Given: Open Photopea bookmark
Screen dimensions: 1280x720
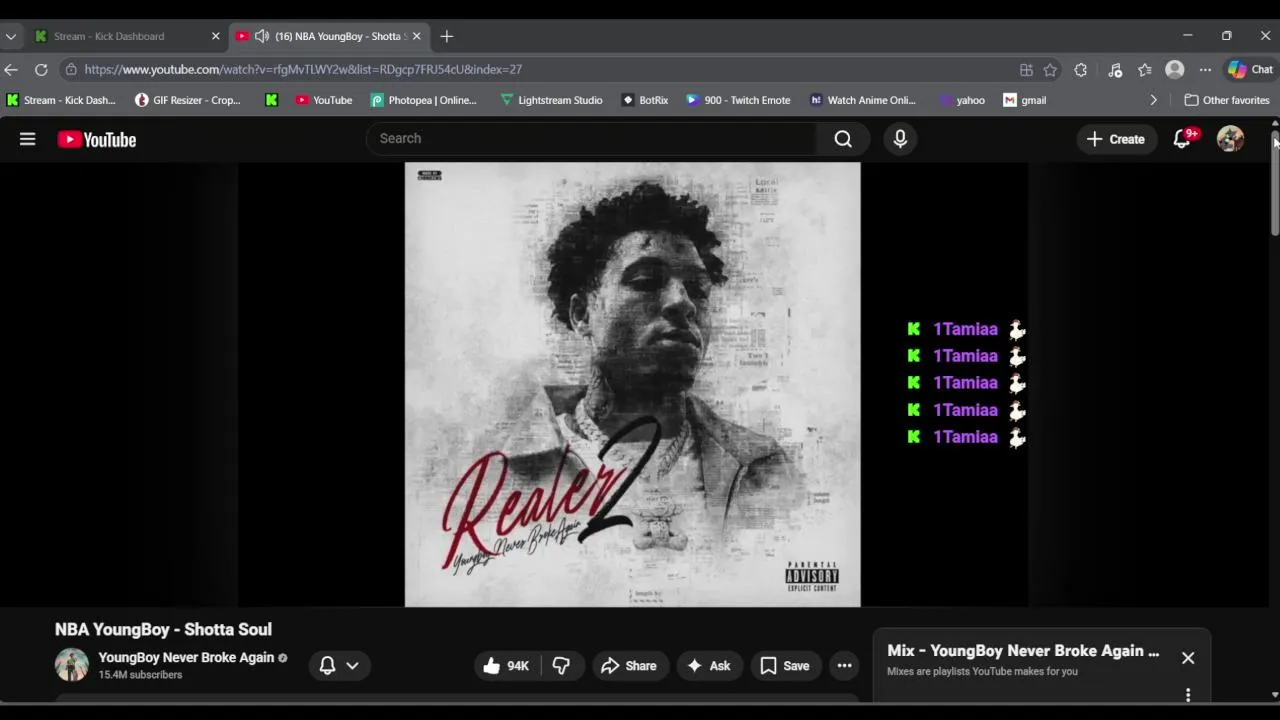Looking at the screenshot, I should tap(424, 100).
